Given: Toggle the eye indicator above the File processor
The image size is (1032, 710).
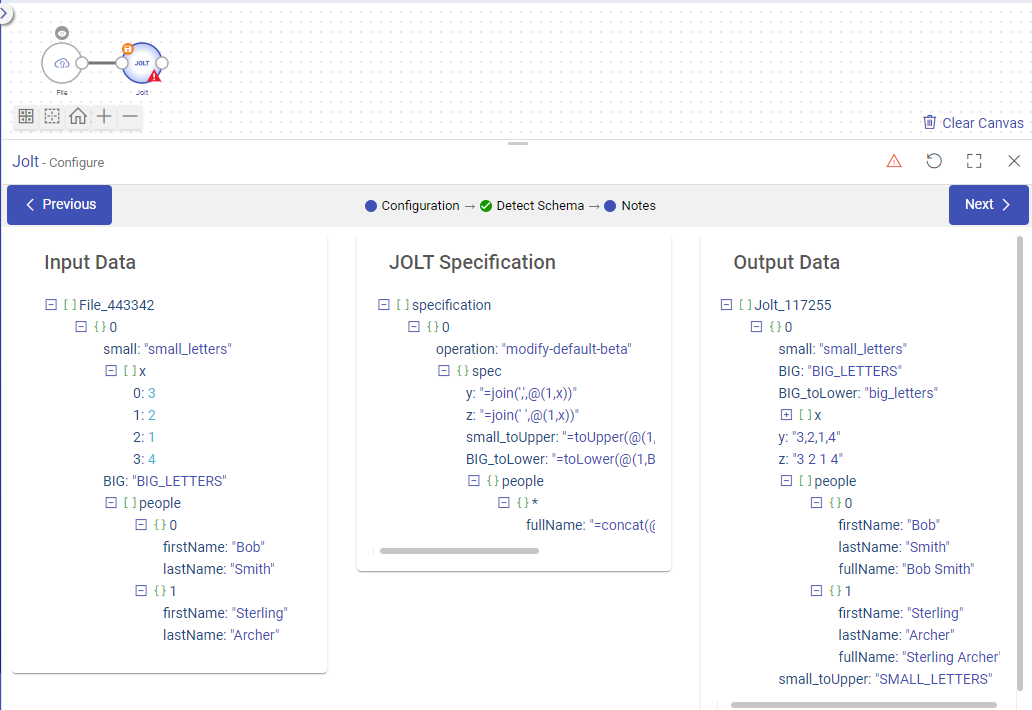Looking at the screenshot, I should (62, 32).
